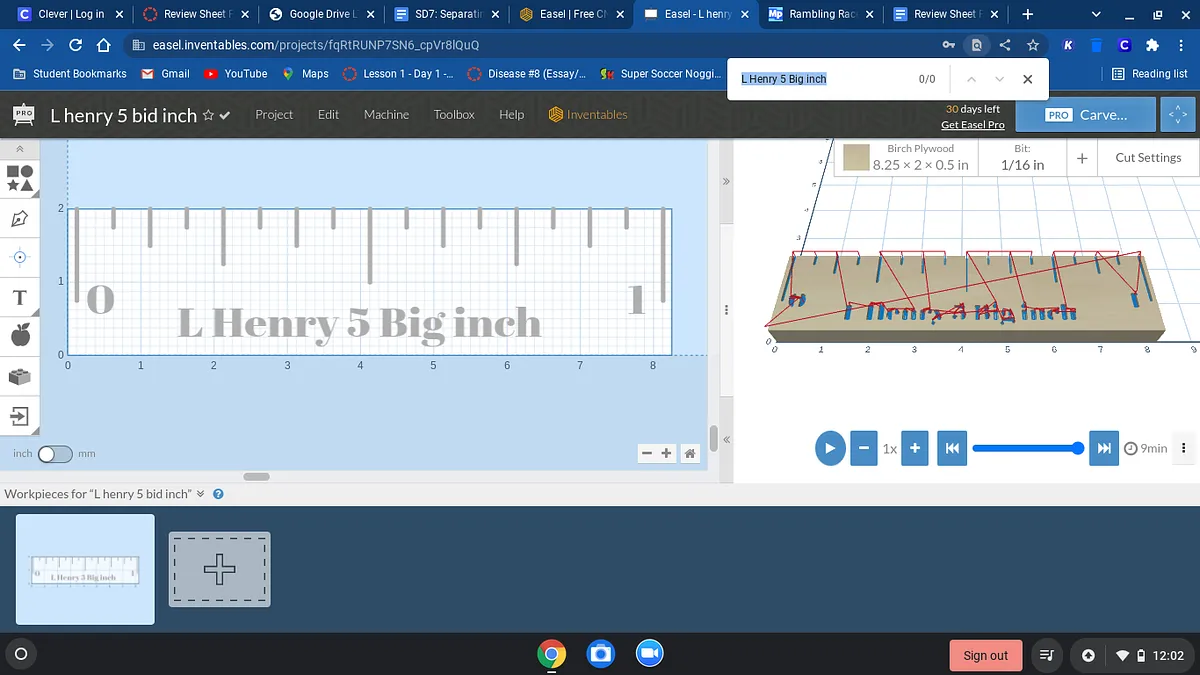The height and width of the screenshot is (675, 1200).
Task: Click the Get Easel Pro link
Action: 972,124
